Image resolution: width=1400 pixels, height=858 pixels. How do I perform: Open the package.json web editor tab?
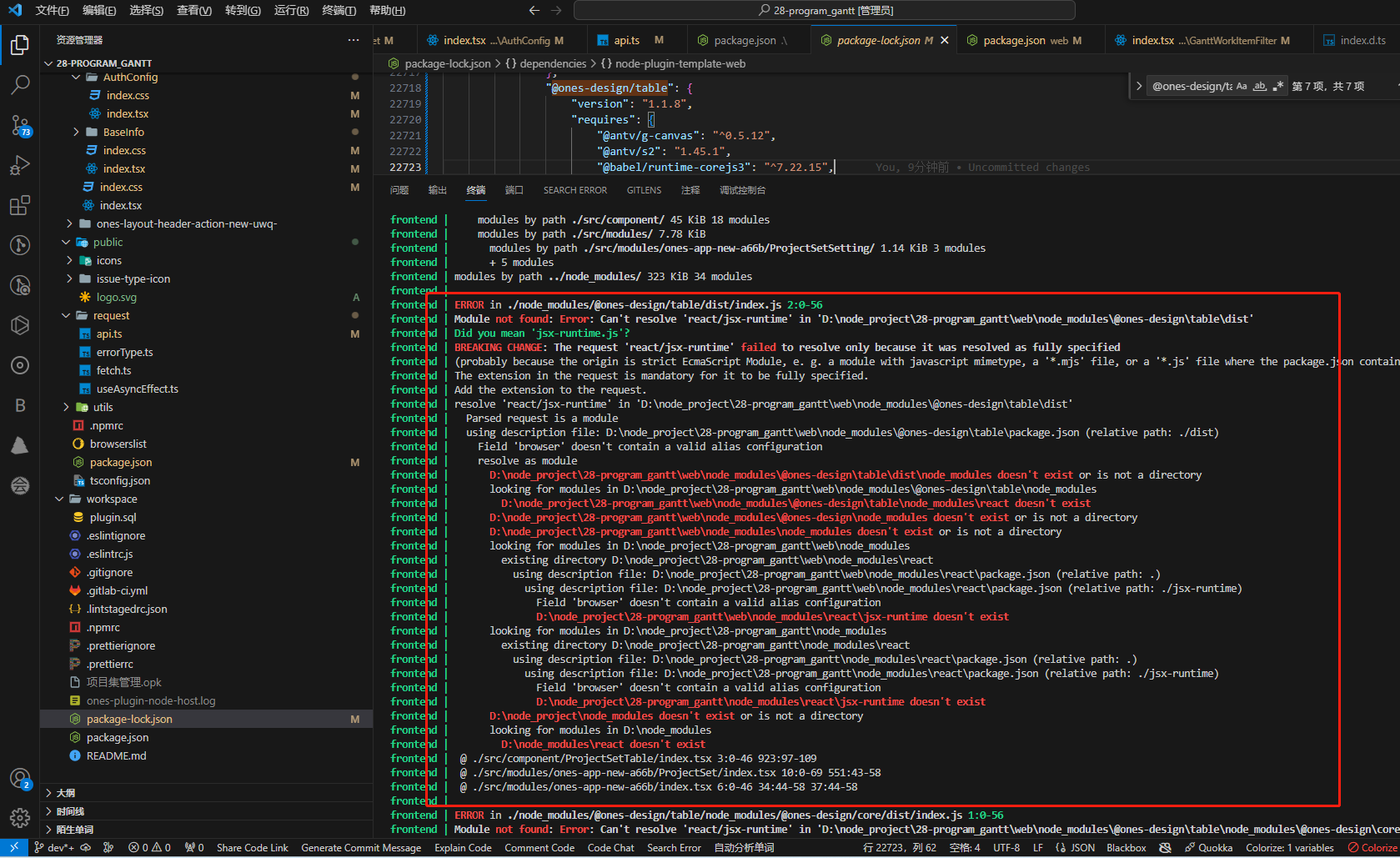point(1031,40)
